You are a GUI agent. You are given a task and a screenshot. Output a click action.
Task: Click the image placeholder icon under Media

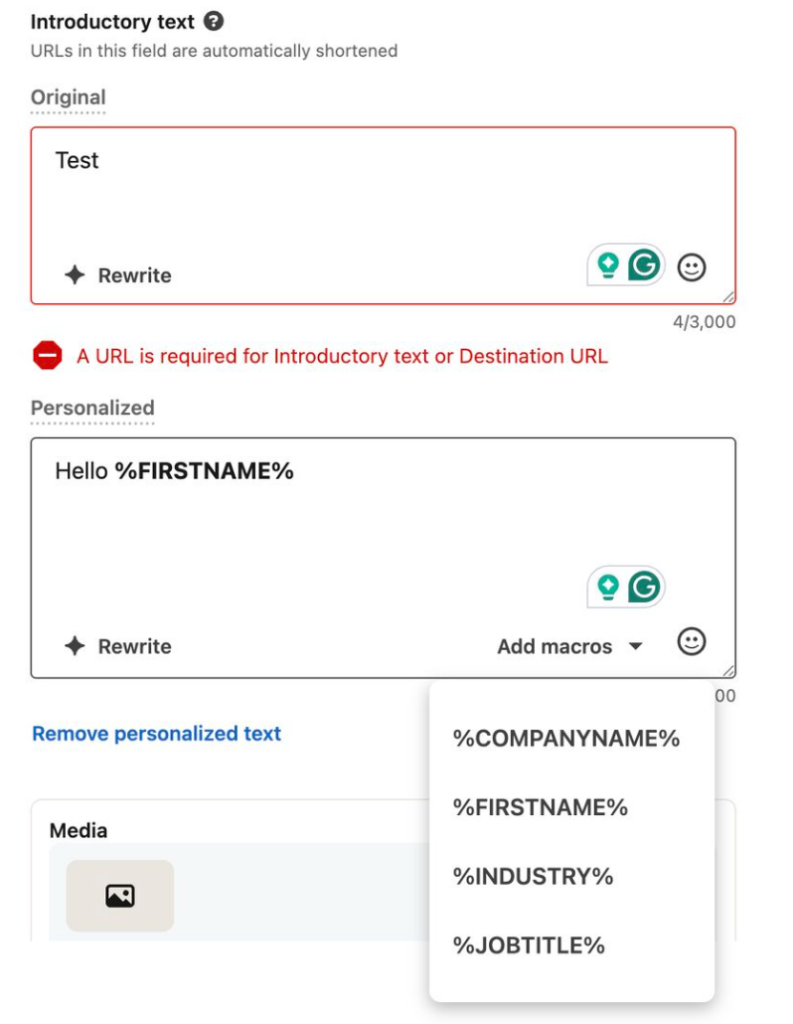[x=120, y=896]
